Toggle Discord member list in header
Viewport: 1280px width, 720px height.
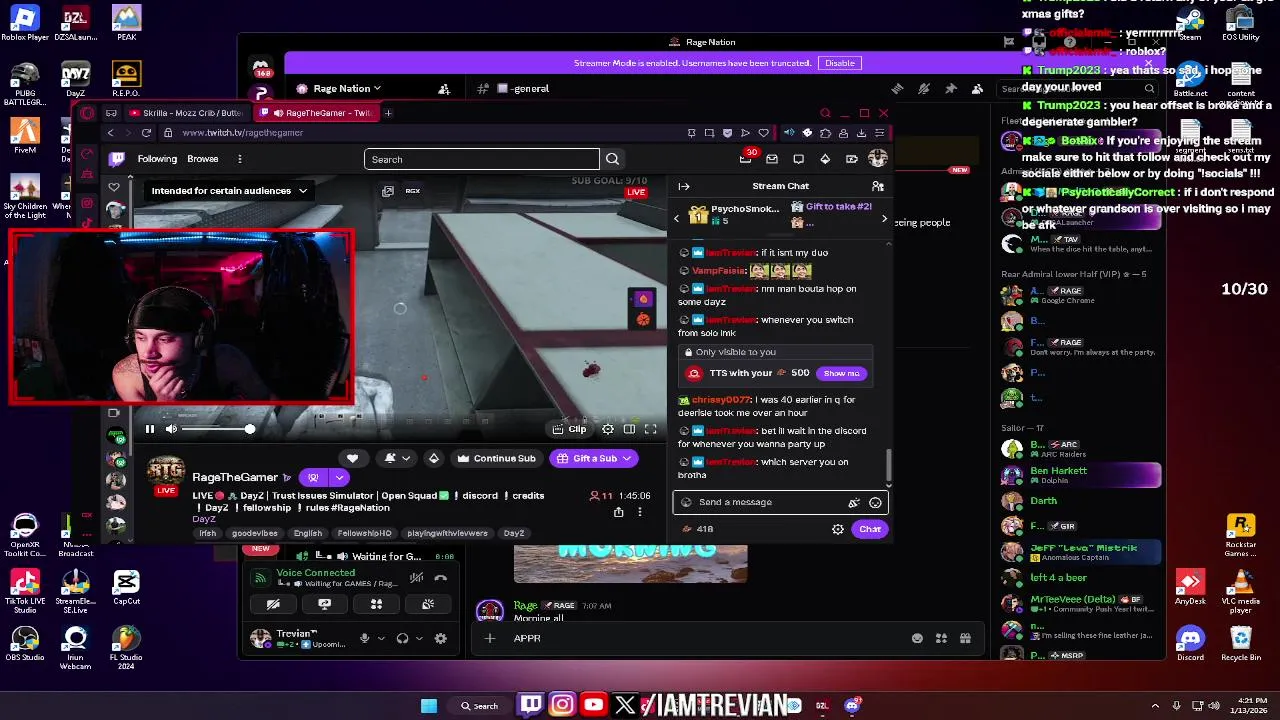[975, 88]
